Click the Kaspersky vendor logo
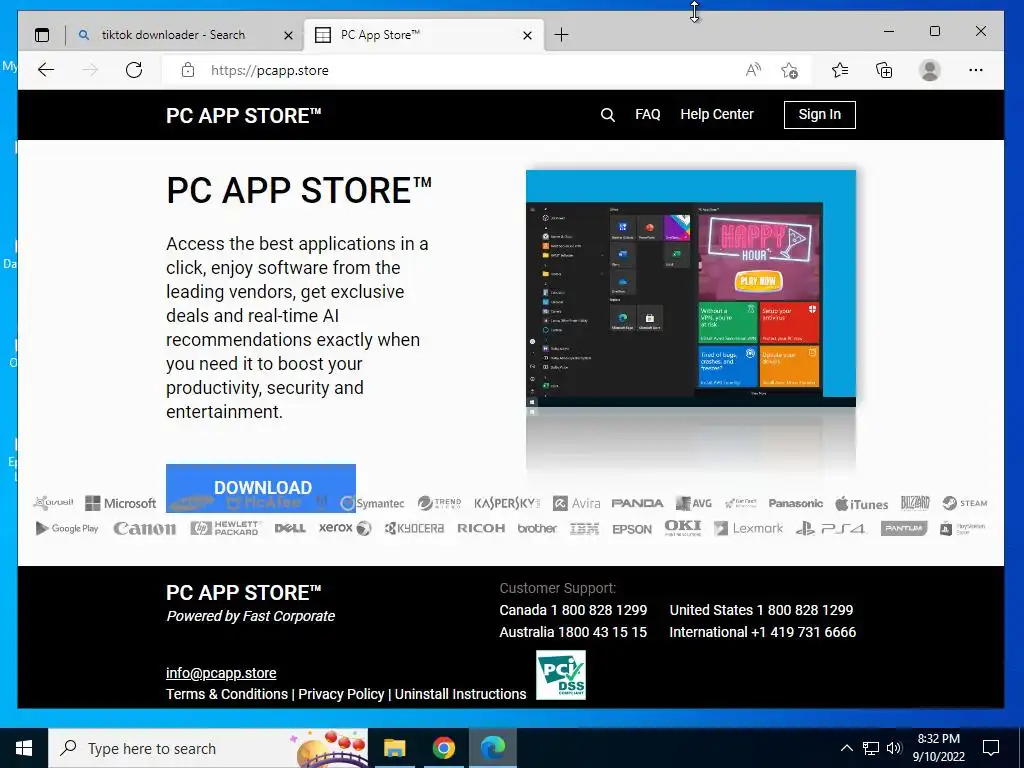The height and width of the screenshot is (768, 1024). click(x=507, y=503)
